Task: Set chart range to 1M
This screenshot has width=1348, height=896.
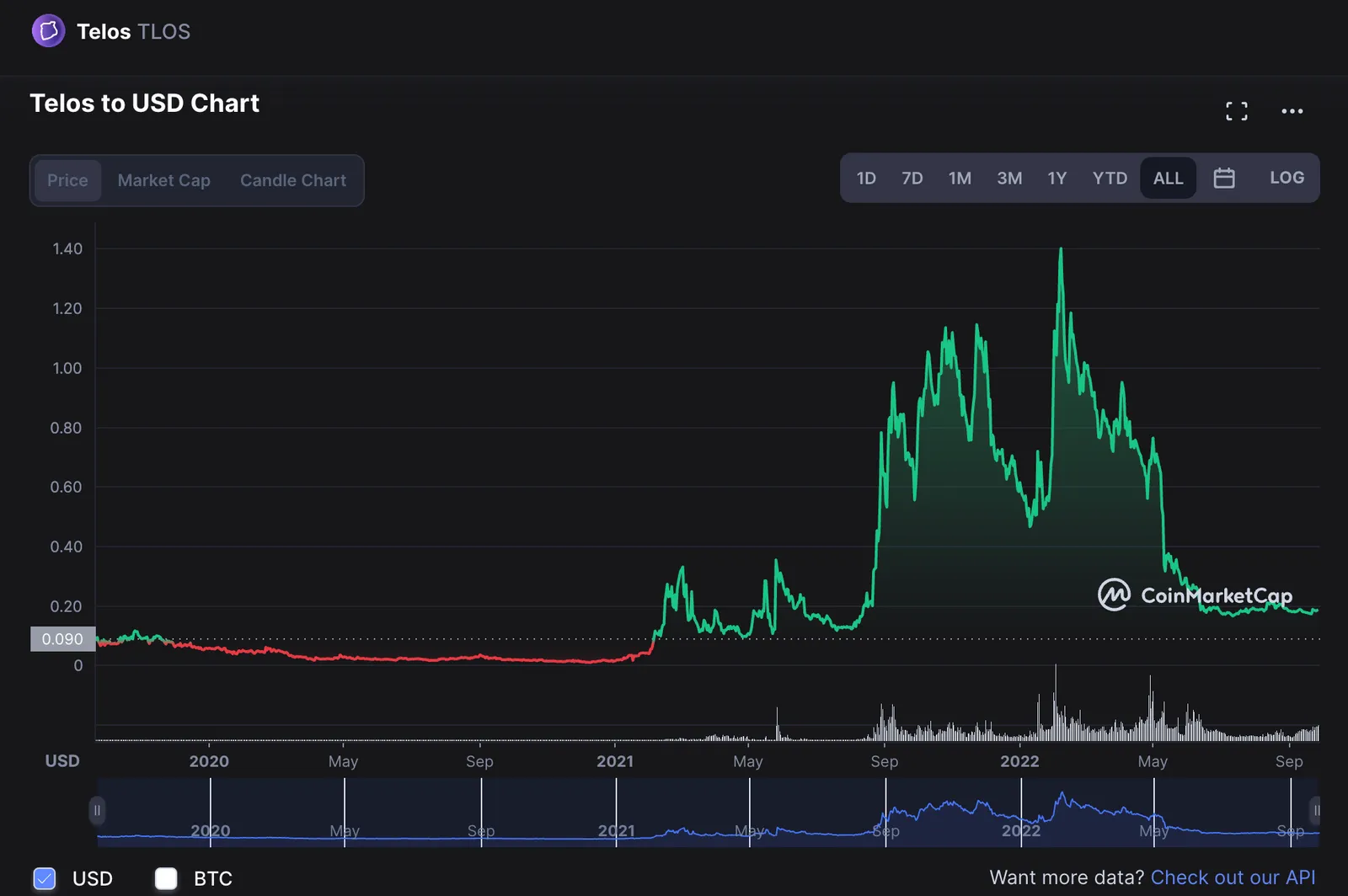Action: 960,178
